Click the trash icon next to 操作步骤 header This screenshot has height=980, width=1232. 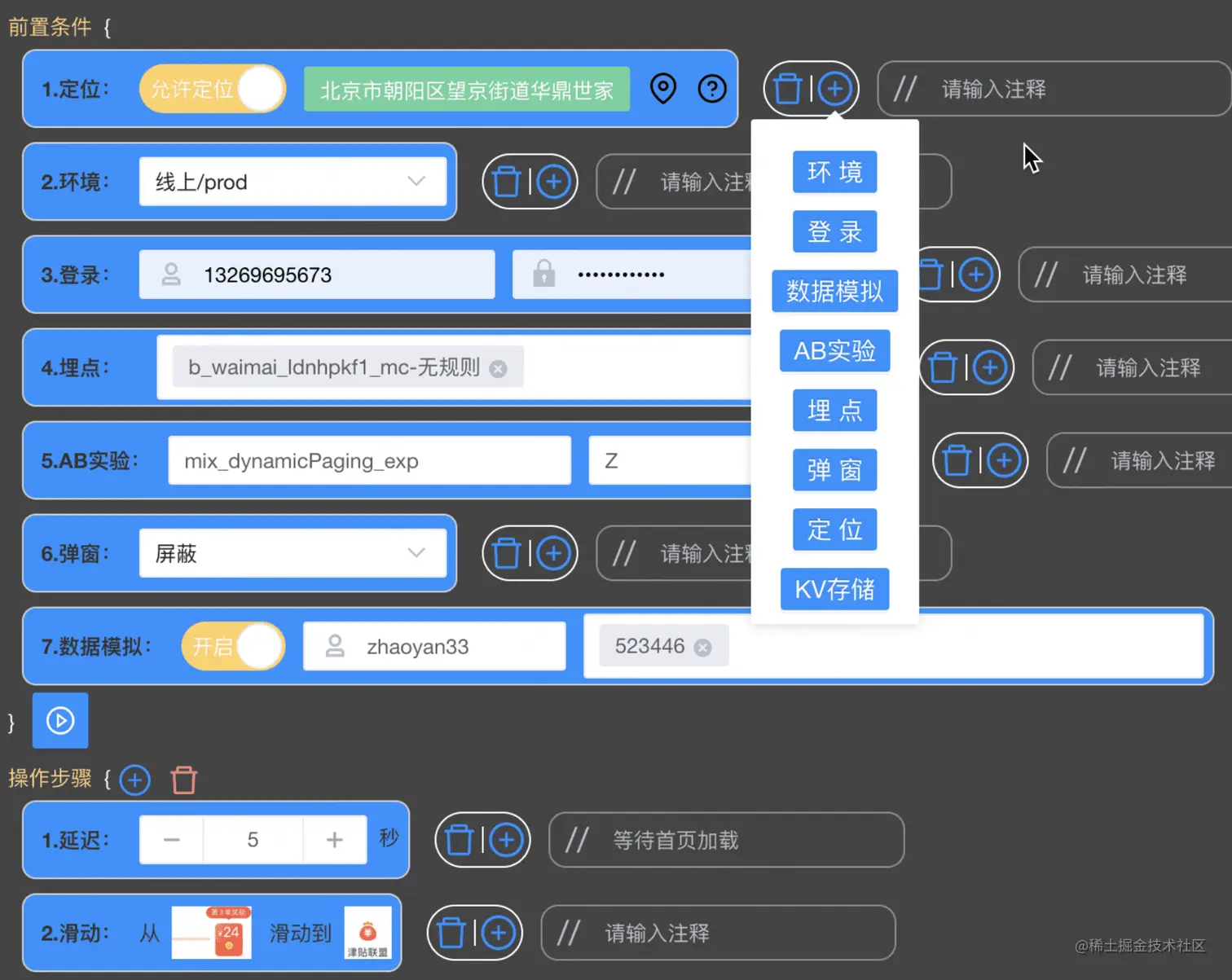(x=183, y=780)
